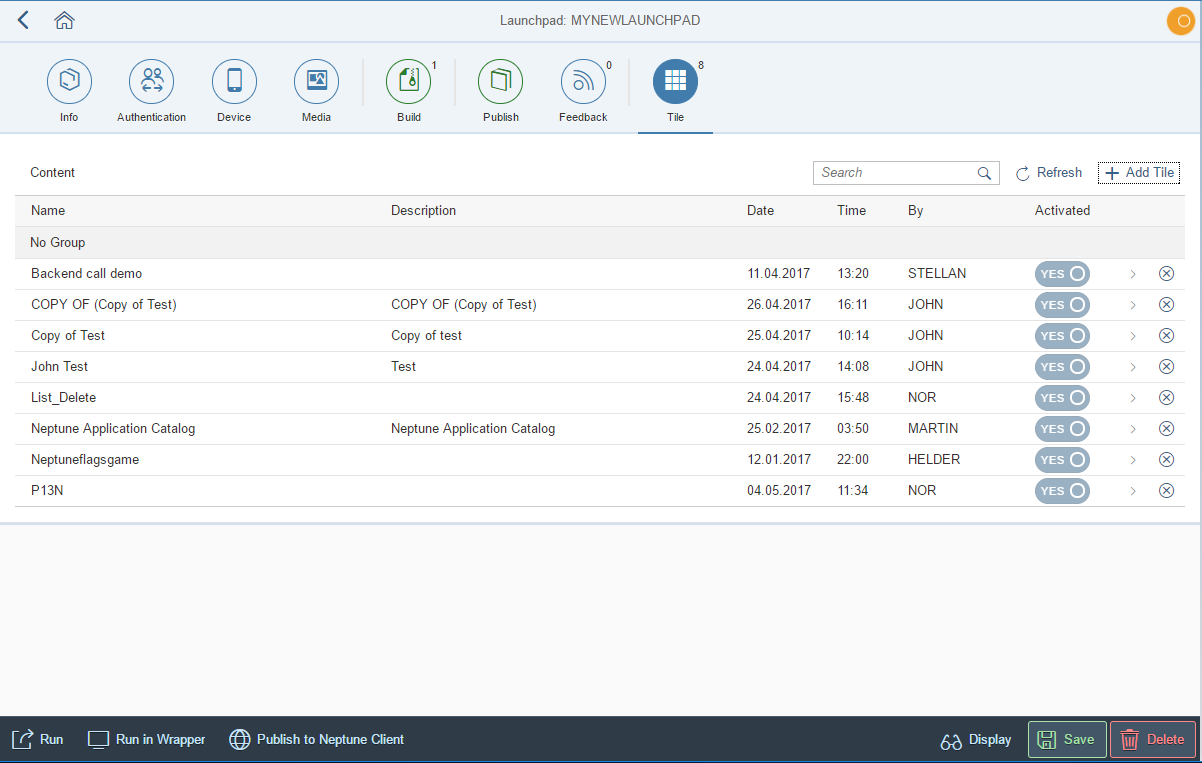Remove the List_Delete tile
Viewport: 1202px width, 763px height.
1166,398
